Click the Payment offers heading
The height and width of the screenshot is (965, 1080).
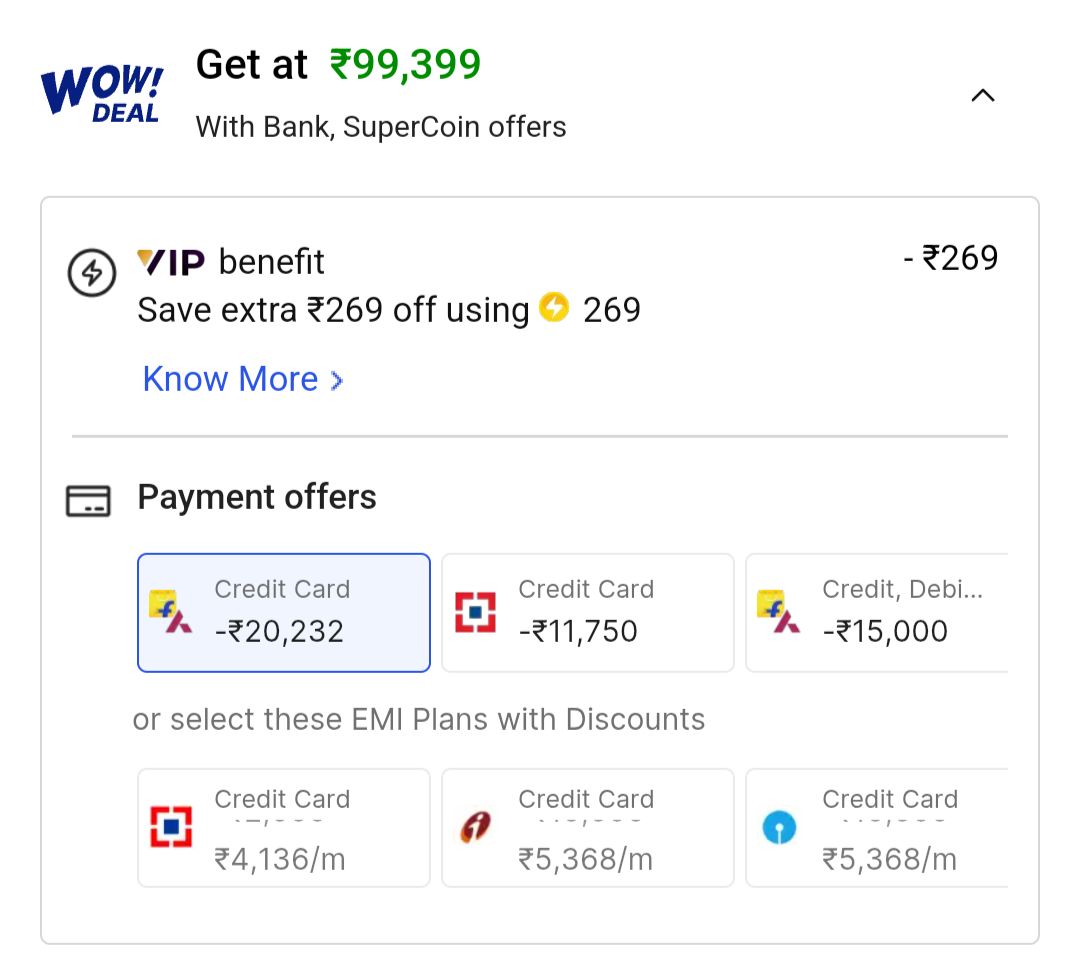click(257, 498)
